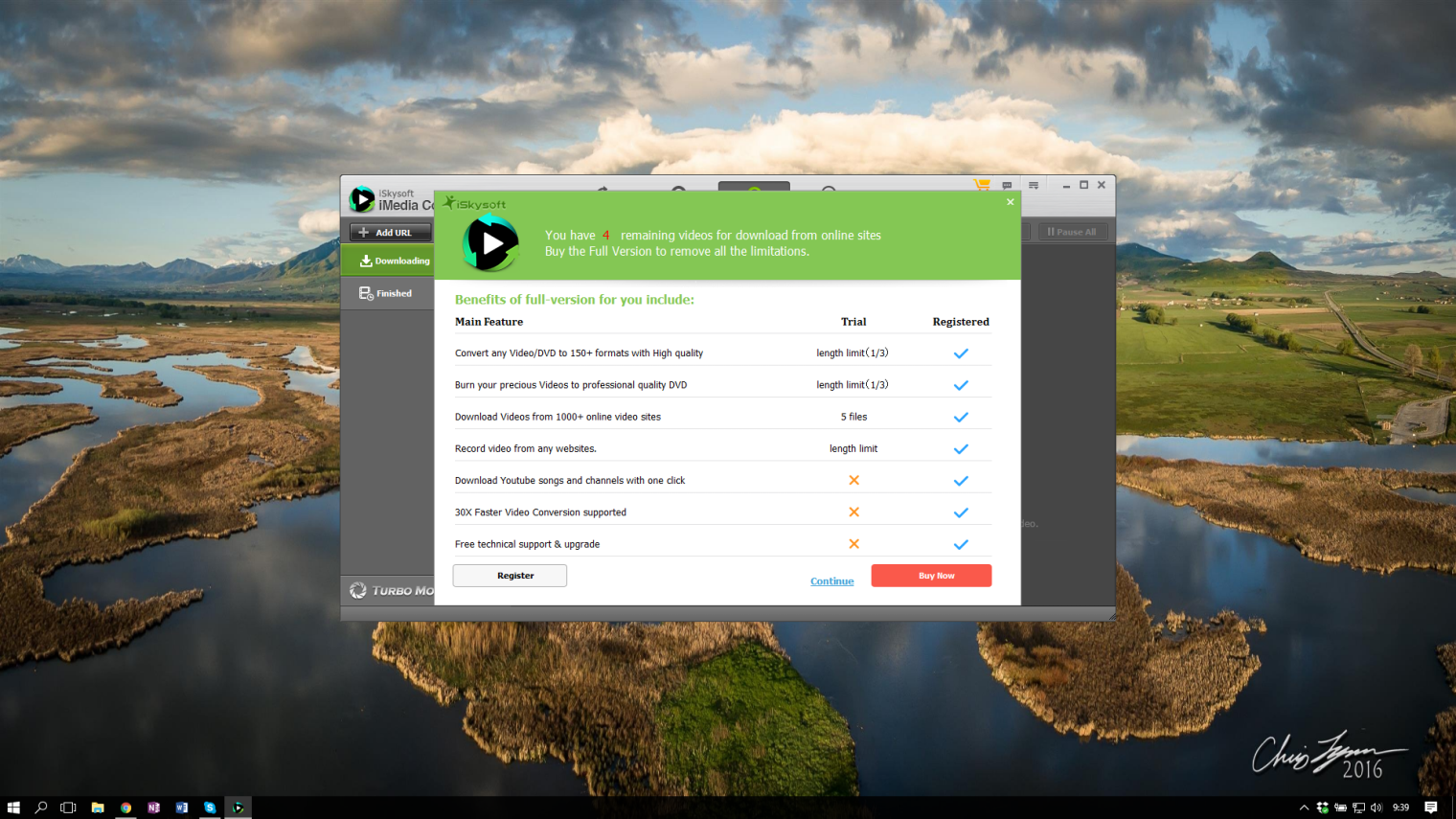1456x819 pixels.
Task: Click the iSkysoft brand logo atop the dialog
Action: (x=475, y=203)
